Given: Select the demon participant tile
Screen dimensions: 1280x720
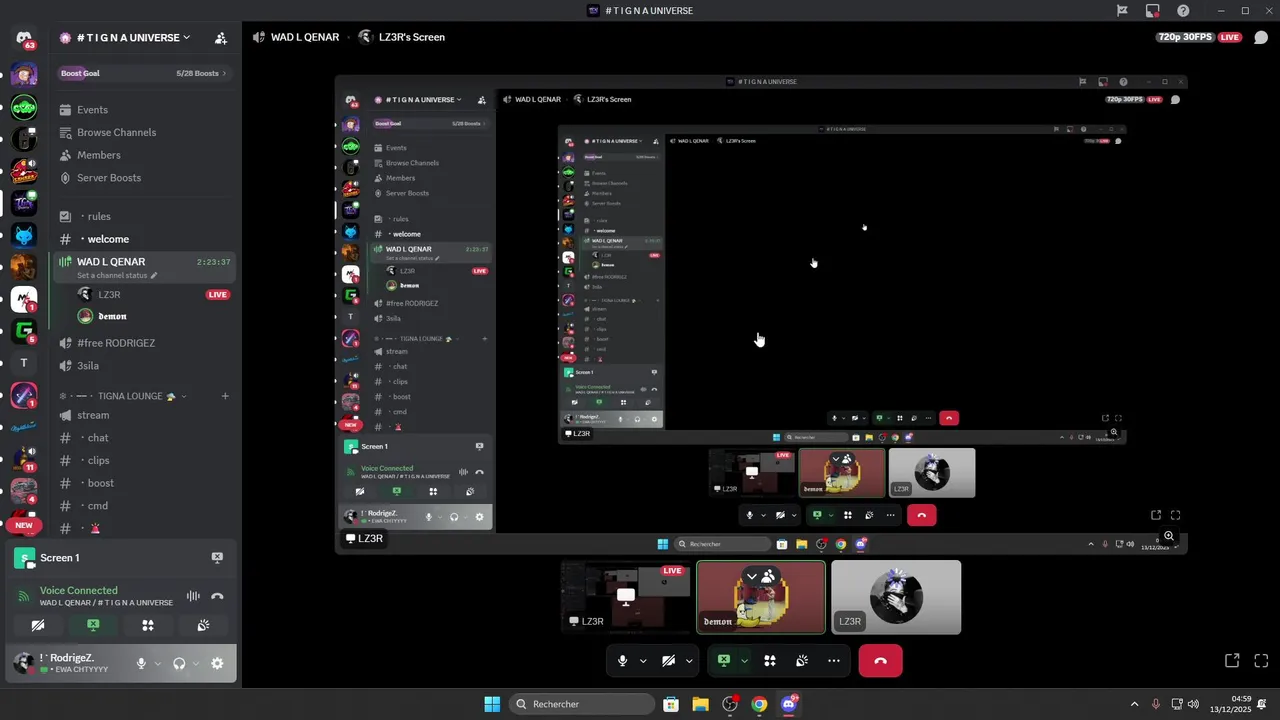Looking at the screenshot, I should [x=761, y=597].
